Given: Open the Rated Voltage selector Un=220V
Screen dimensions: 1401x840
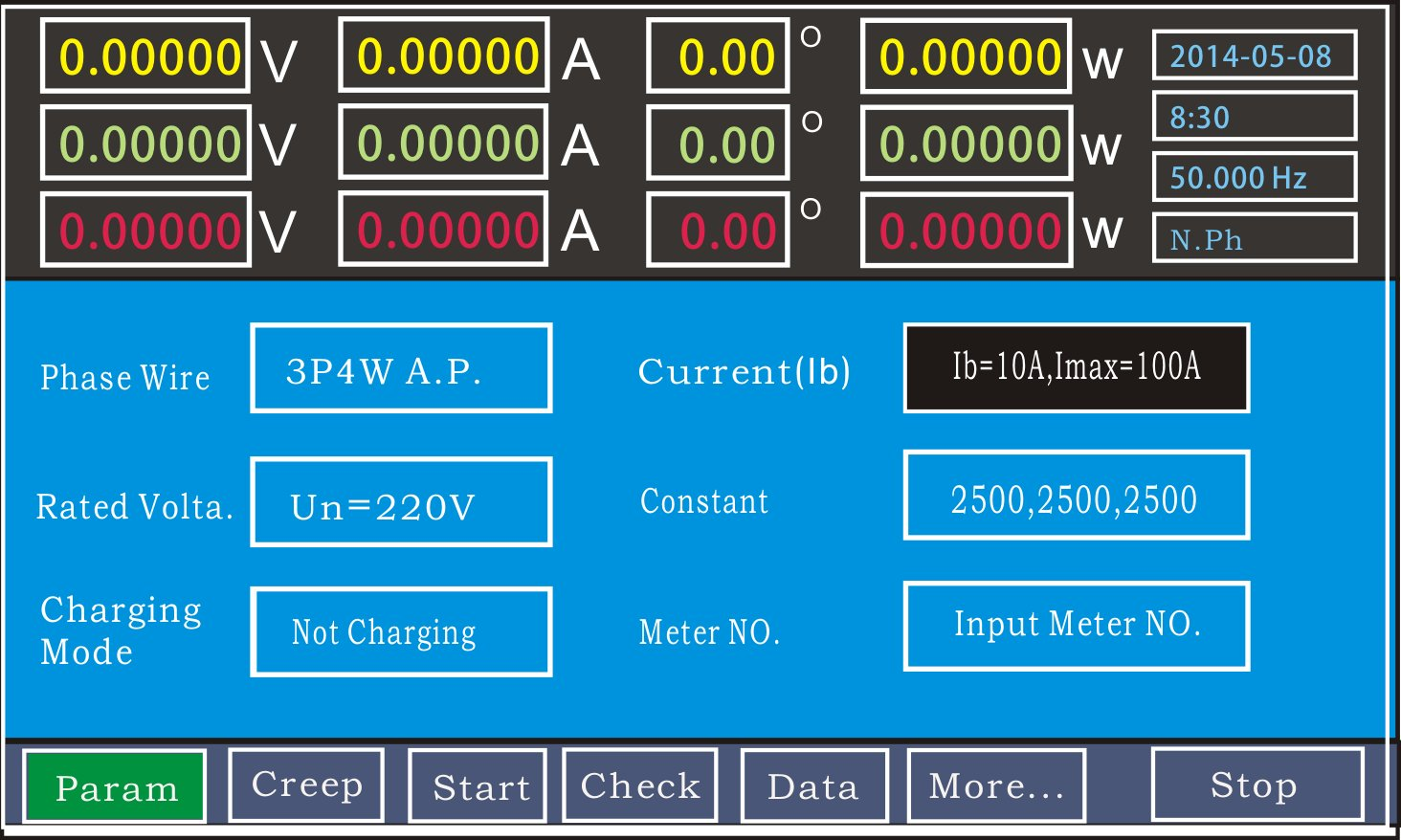Looking at the screenshot, I should [x=401, y=503].
